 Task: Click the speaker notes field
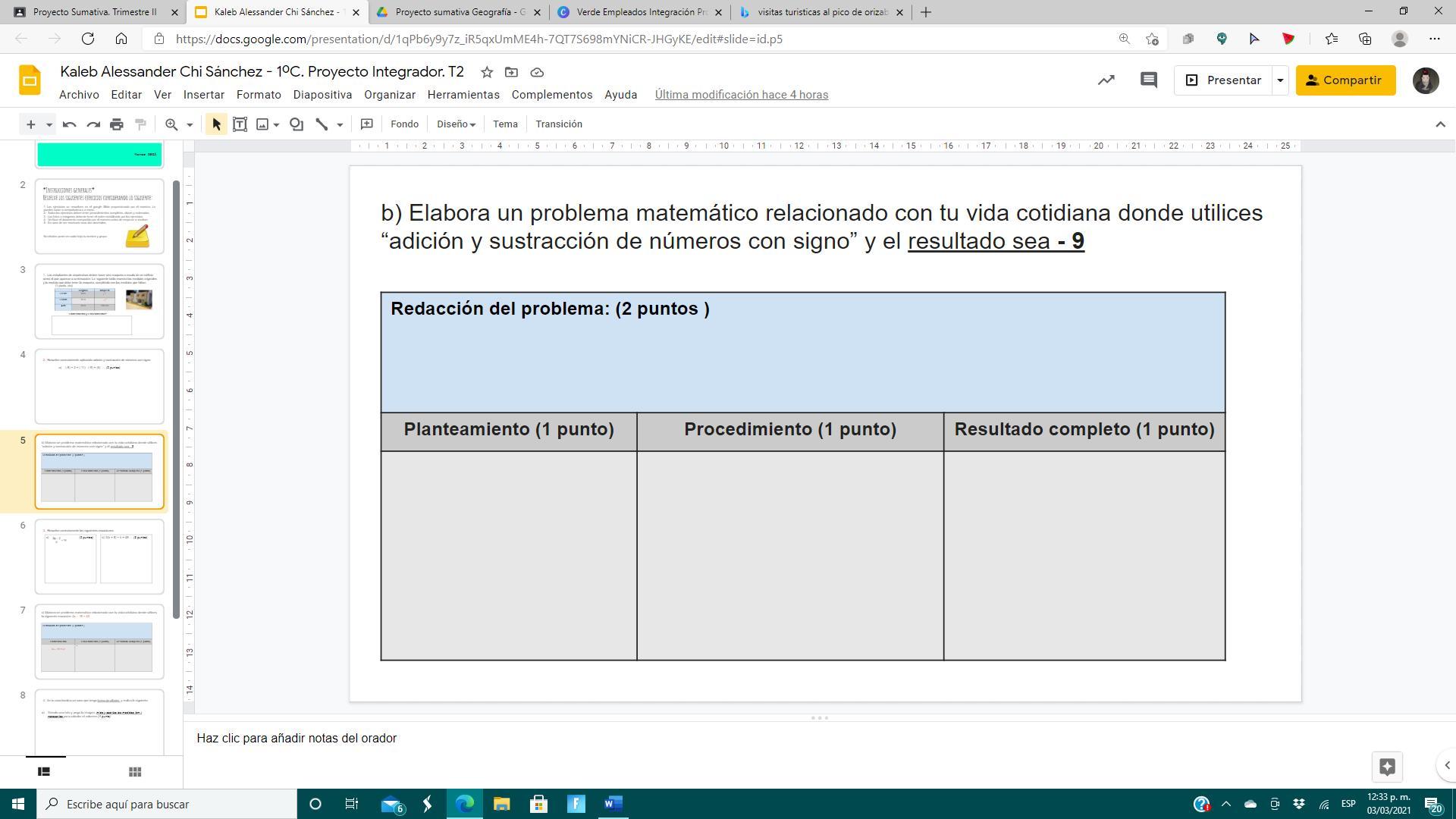(x=297, y=738)
